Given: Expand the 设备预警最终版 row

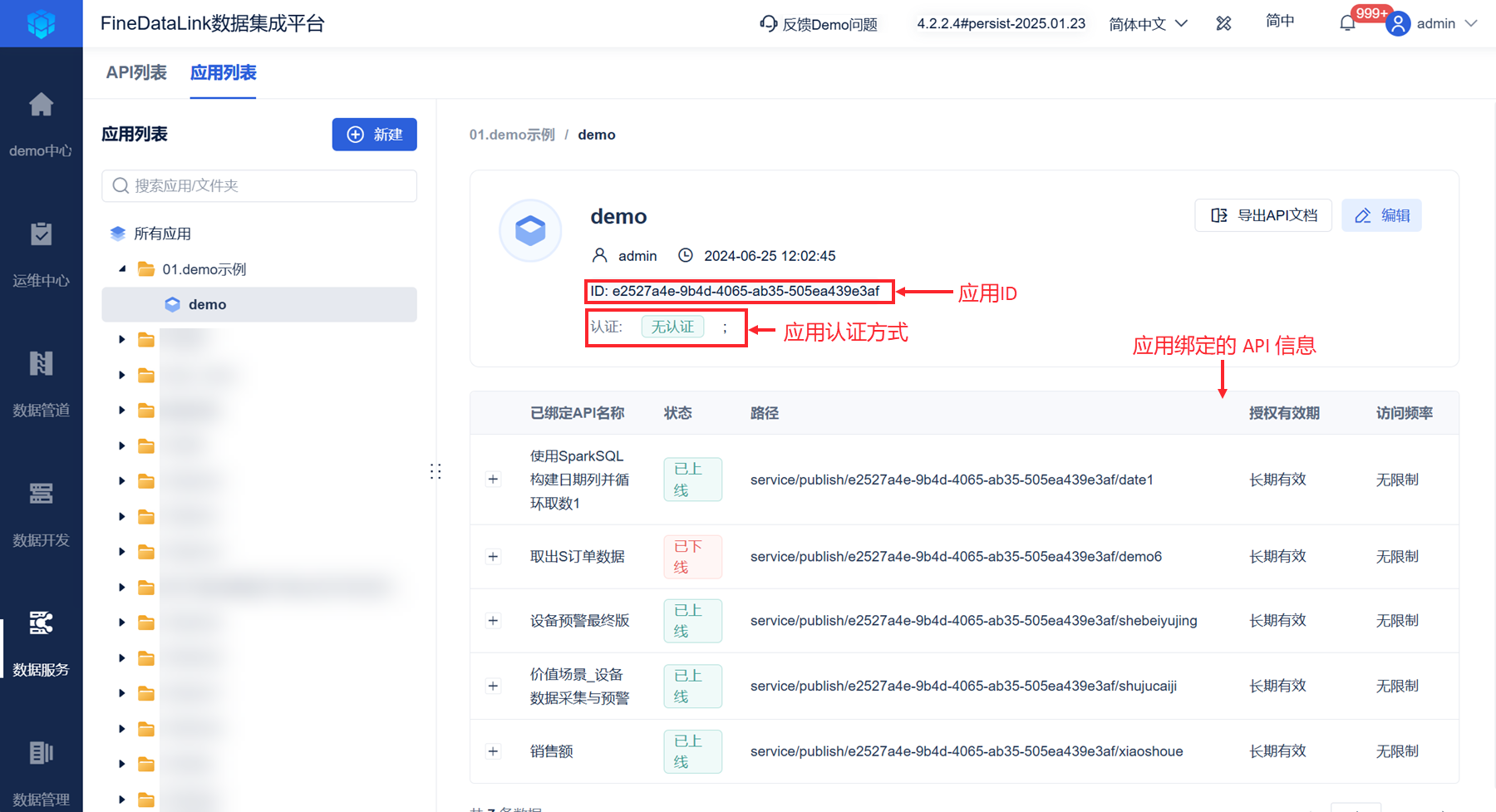Looking at the screenshot, I should (x=493, y=621).
